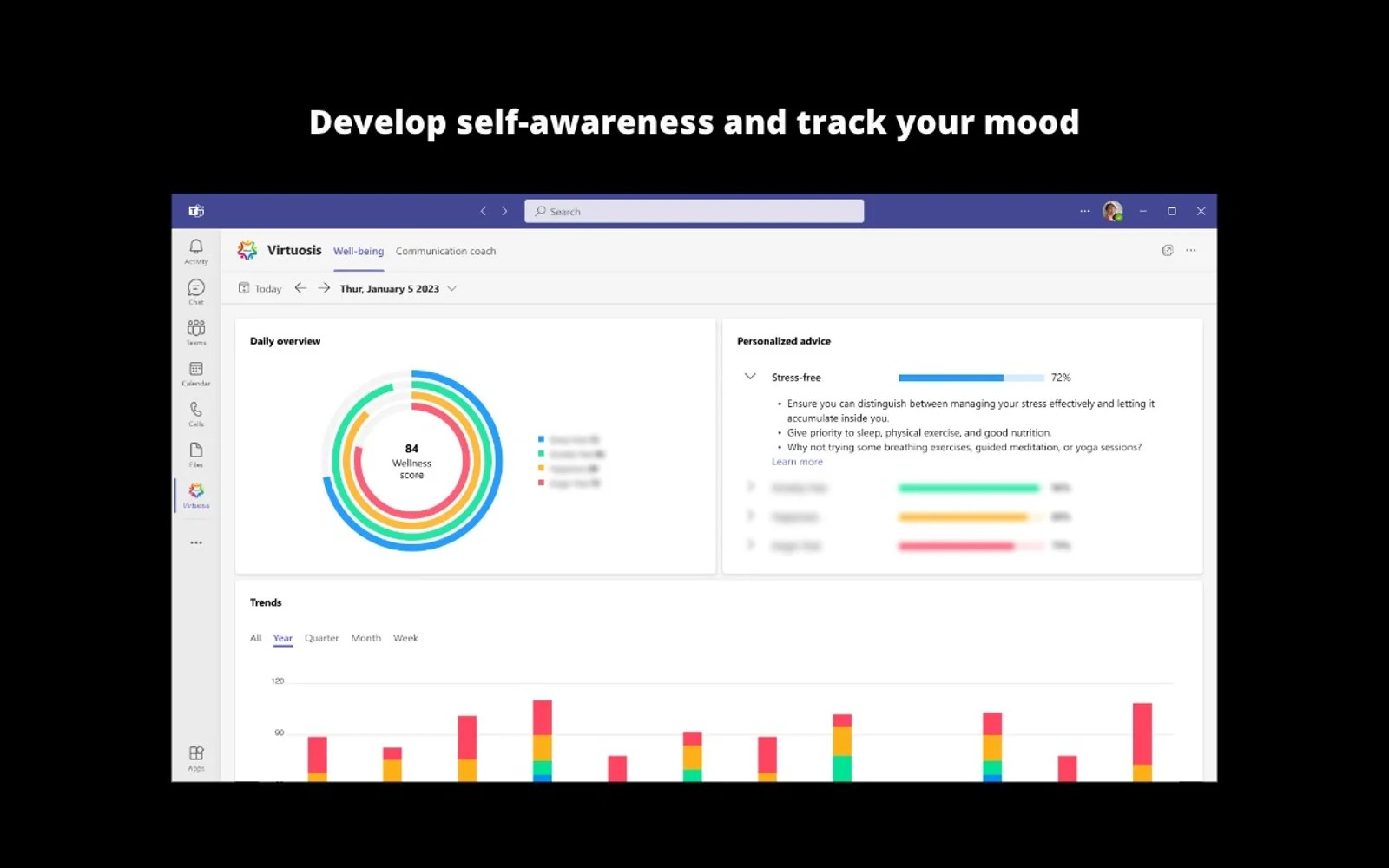Click the user profile avatar

coord(1112,211)
